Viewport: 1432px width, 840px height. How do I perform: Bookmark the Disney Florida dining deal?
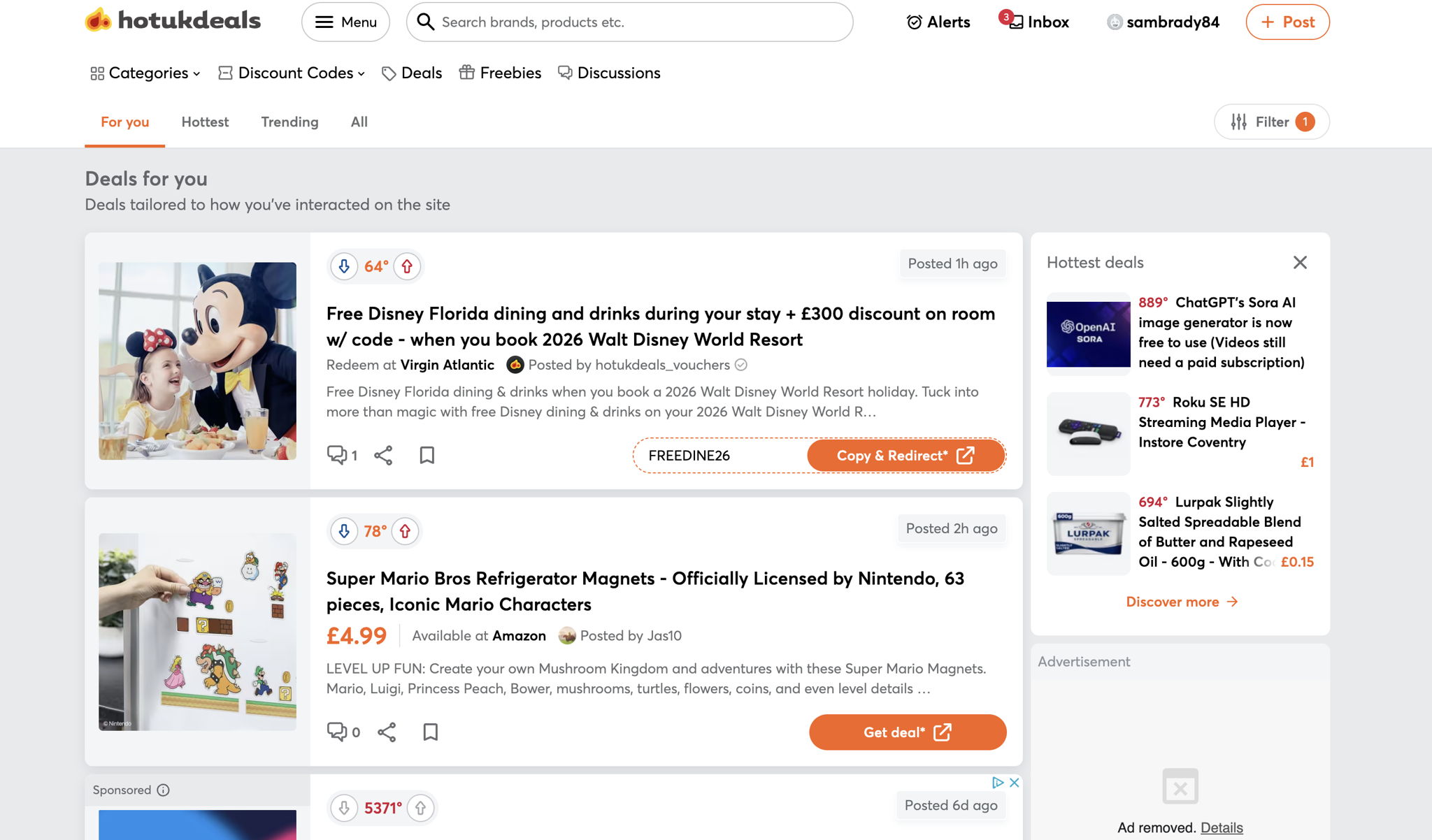coord(427,456)
